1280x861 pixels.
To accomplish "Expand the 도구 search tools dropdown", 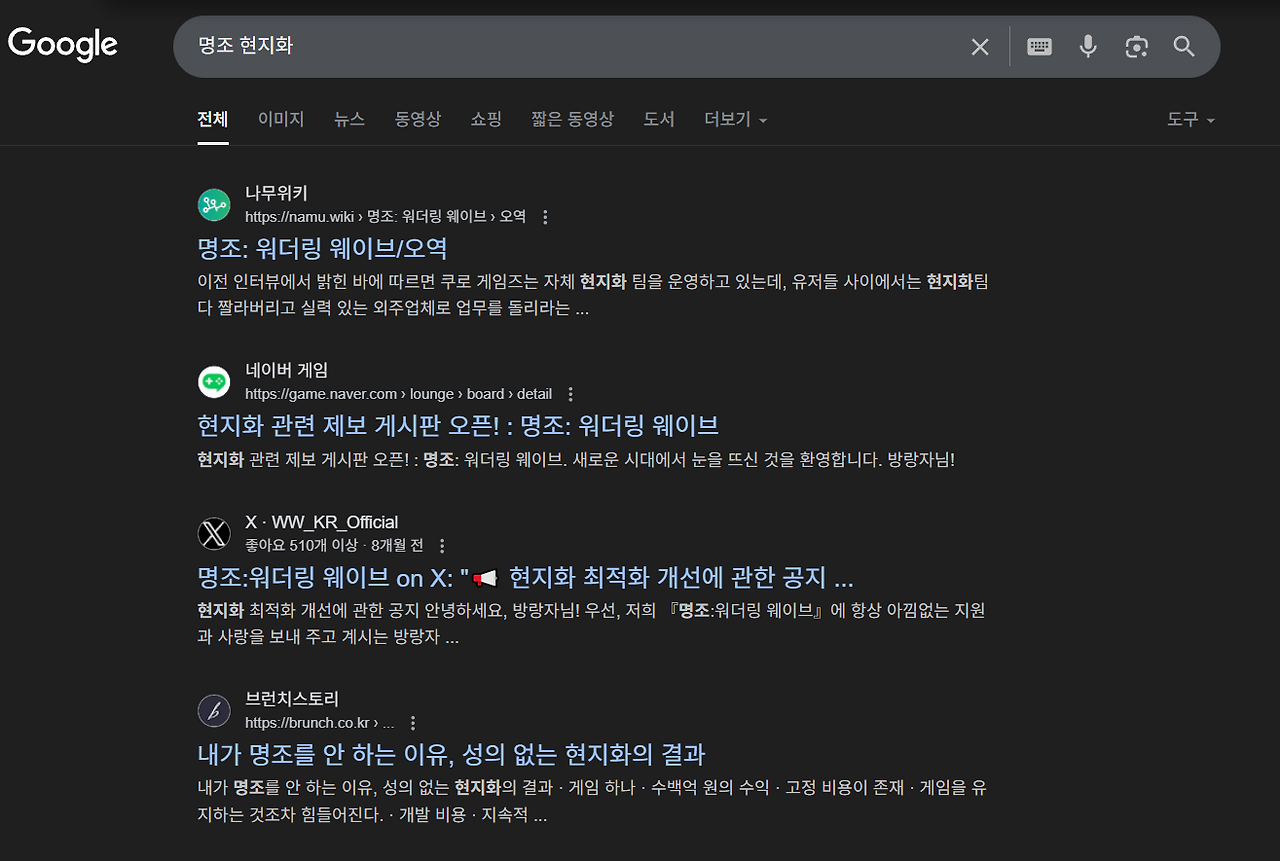I will pos(1190,119).
